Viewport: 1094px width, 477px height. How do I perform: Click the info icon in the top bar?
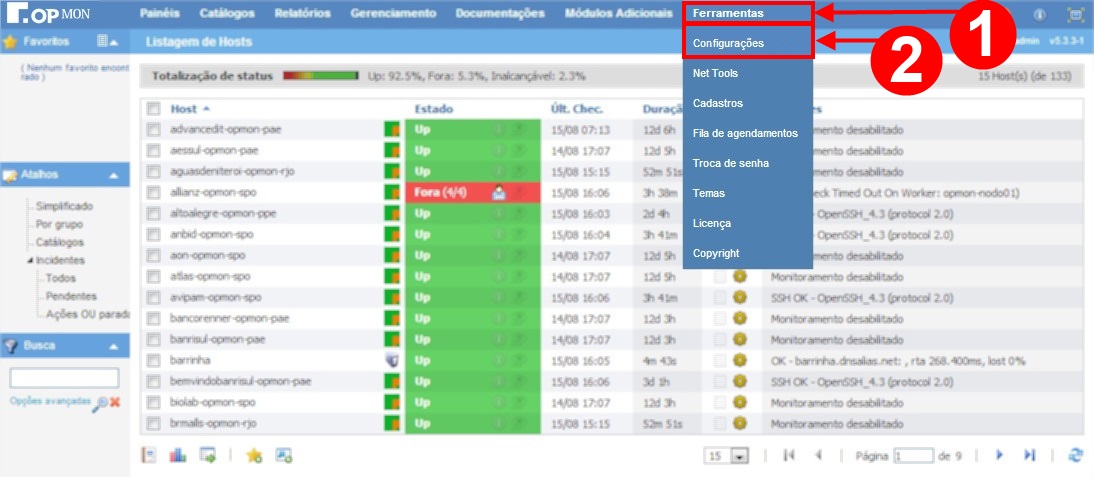pos(1039,15)
